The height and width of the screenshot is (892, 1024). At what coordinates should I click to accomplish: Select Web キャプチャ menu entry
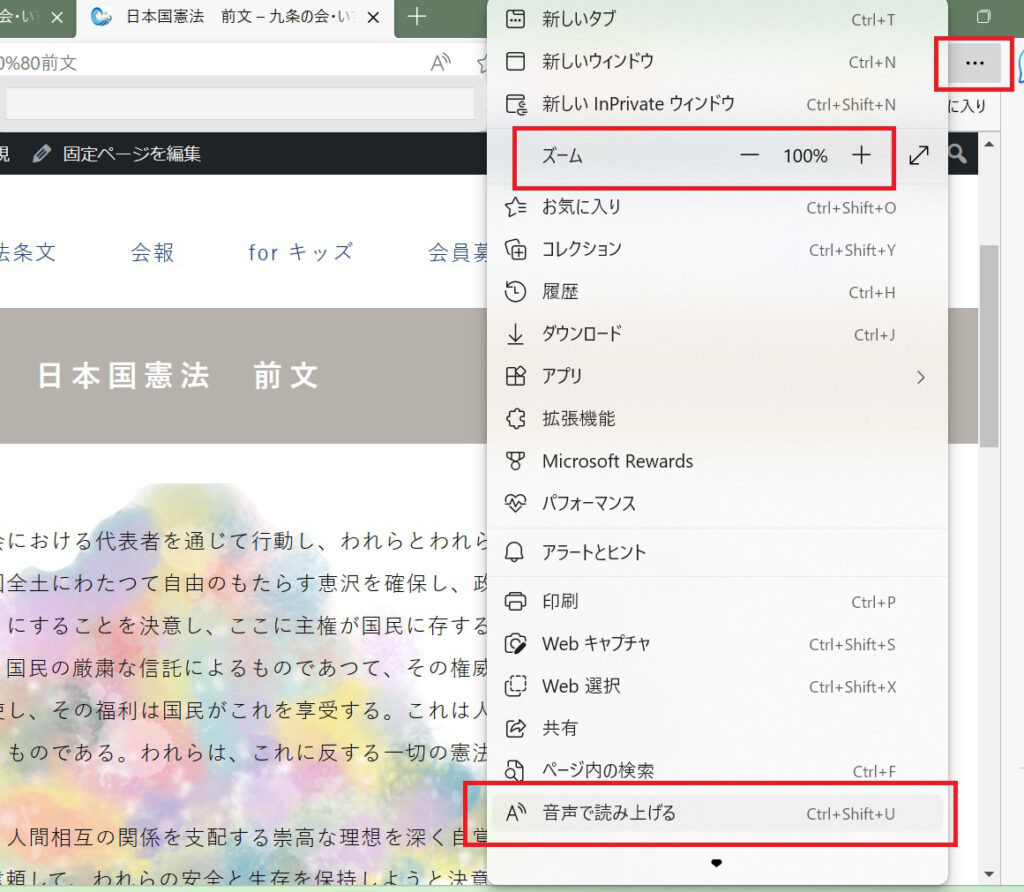(x=716, y=644)
